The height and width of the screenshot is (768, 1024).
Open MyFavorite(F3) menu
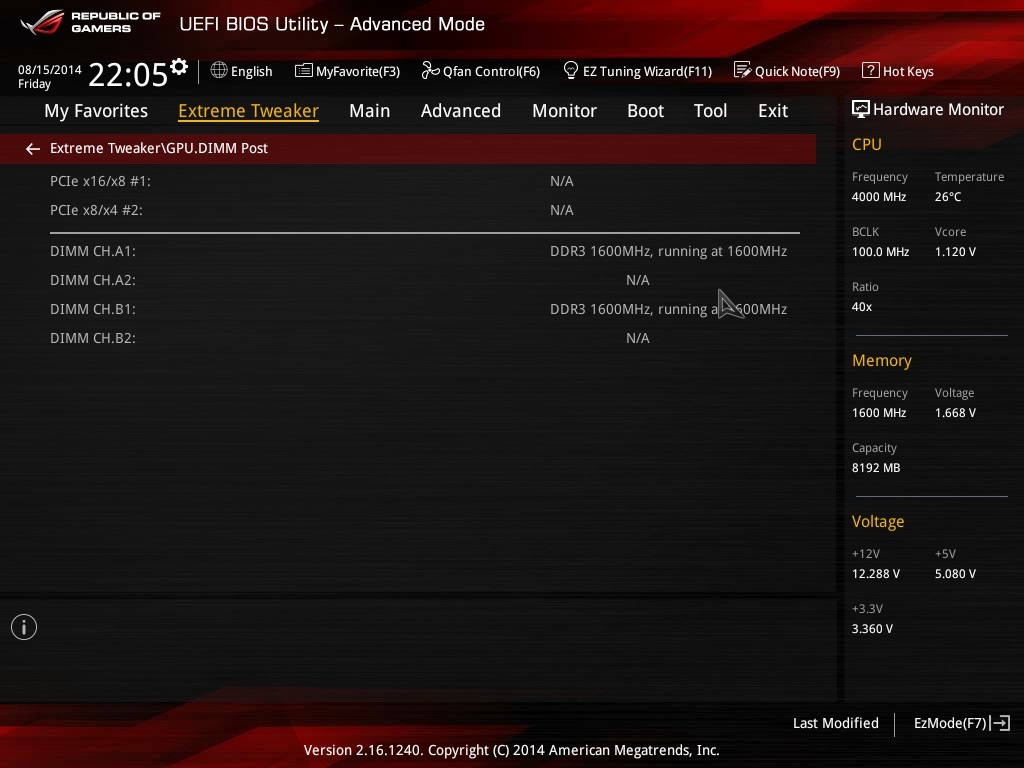point(347,71)
